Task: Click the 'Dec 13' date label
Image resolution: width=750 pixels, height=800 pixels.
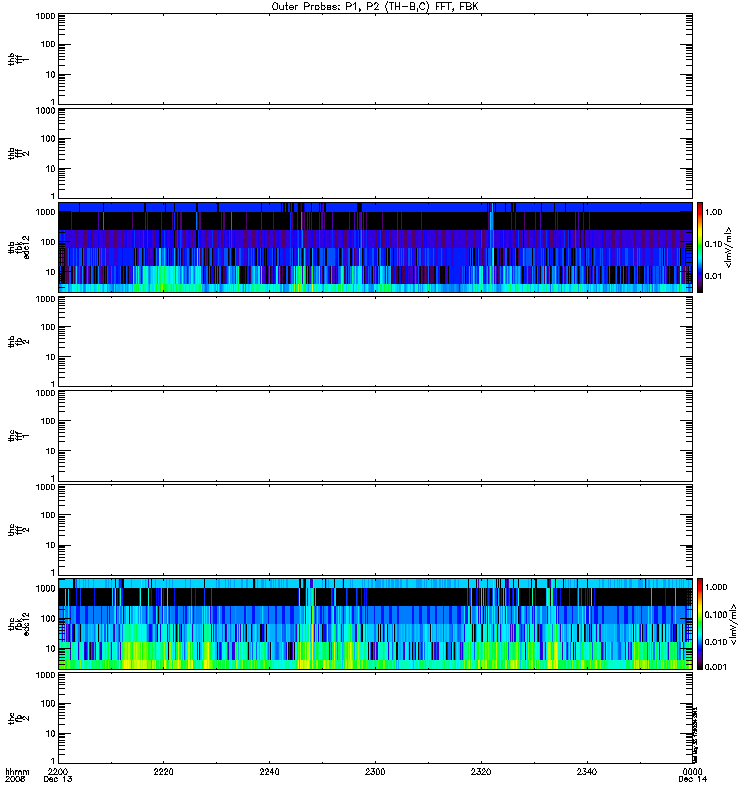Action: click(x=58, y=779)
